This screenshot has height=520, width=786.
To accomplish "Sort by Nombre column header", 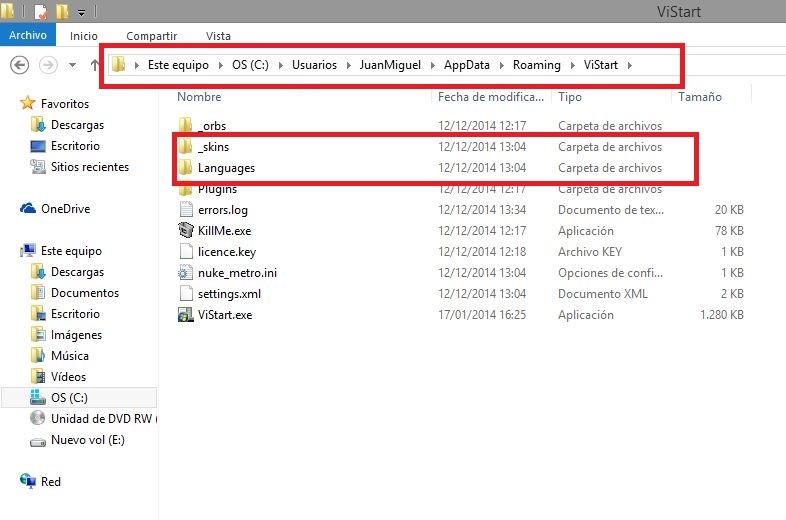I will [x=199, y=97].
